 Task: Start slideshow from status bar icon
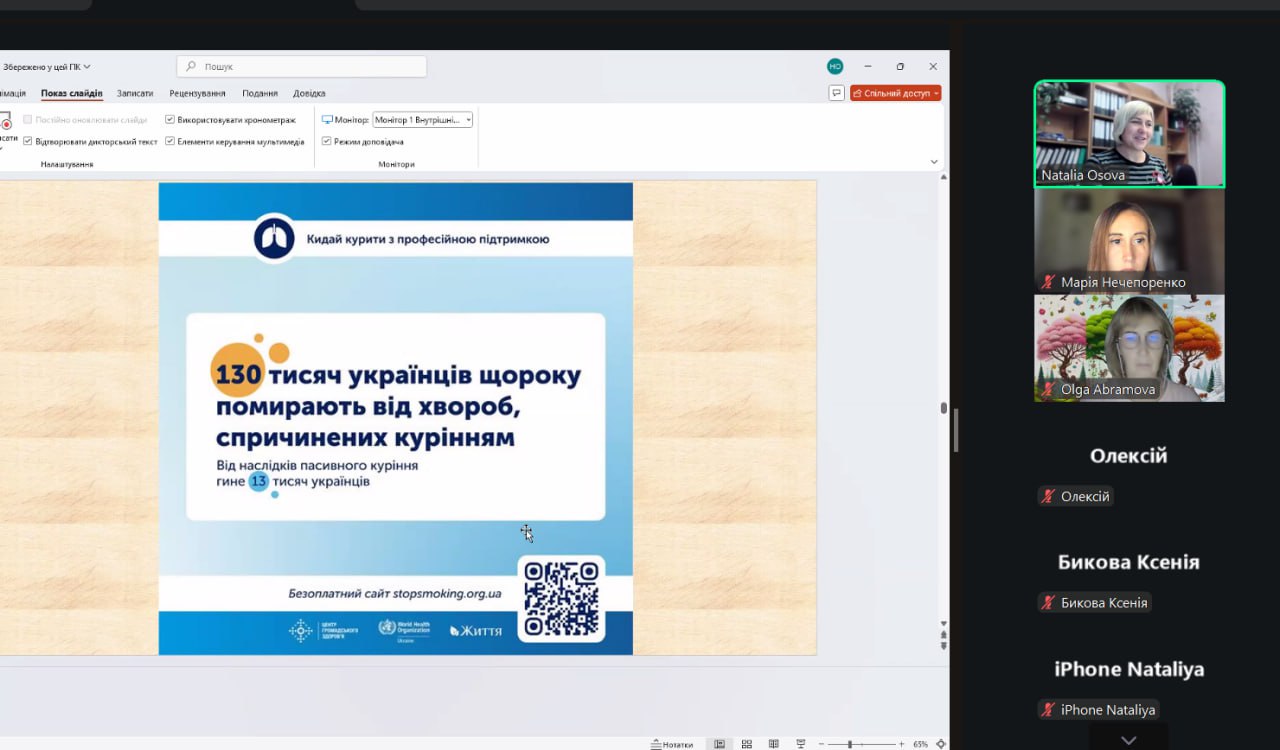pyautogui.click(x=800, y=744)
